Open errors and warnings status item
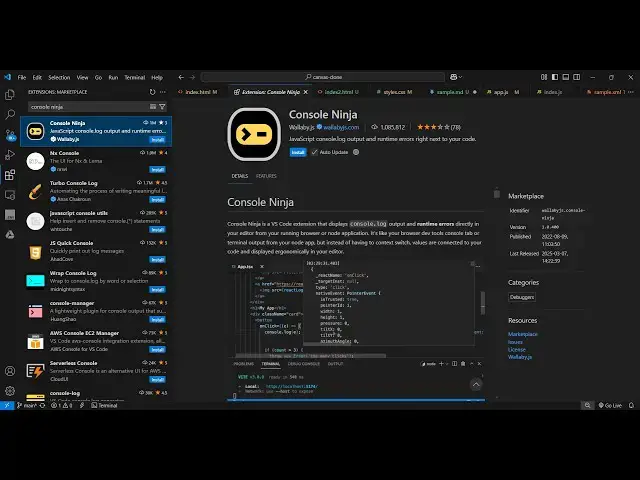This screenshot has width=640, height=480. pyautogui.click(x=61, y=405)
